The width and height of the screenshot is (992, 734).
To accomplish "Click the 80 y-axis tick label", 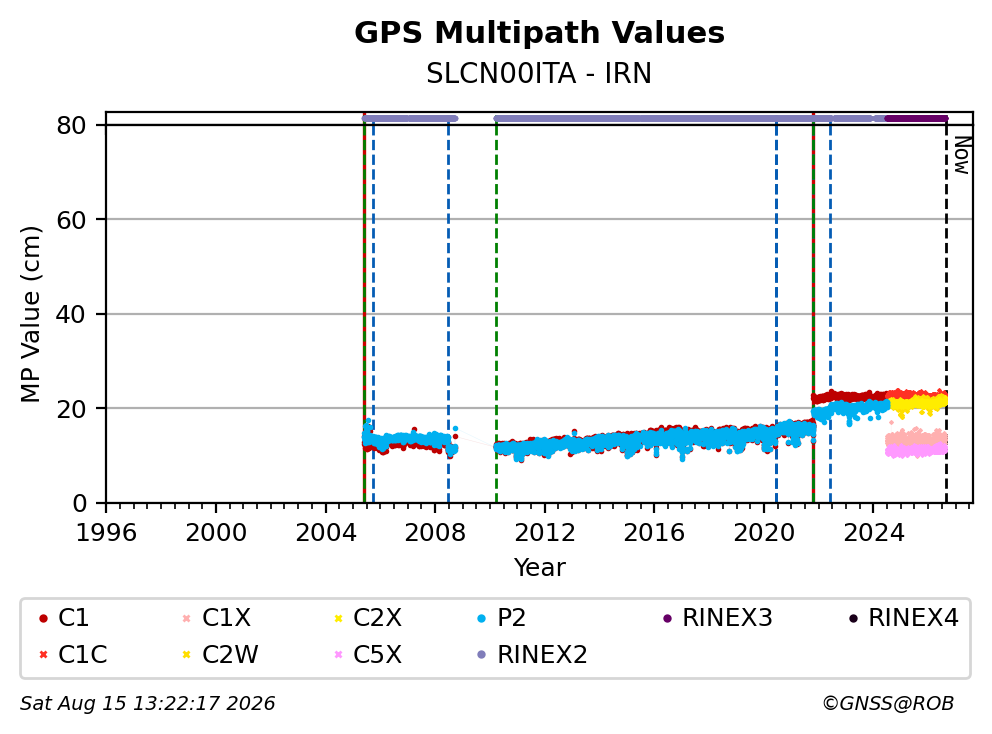I will tap(71, 125).
